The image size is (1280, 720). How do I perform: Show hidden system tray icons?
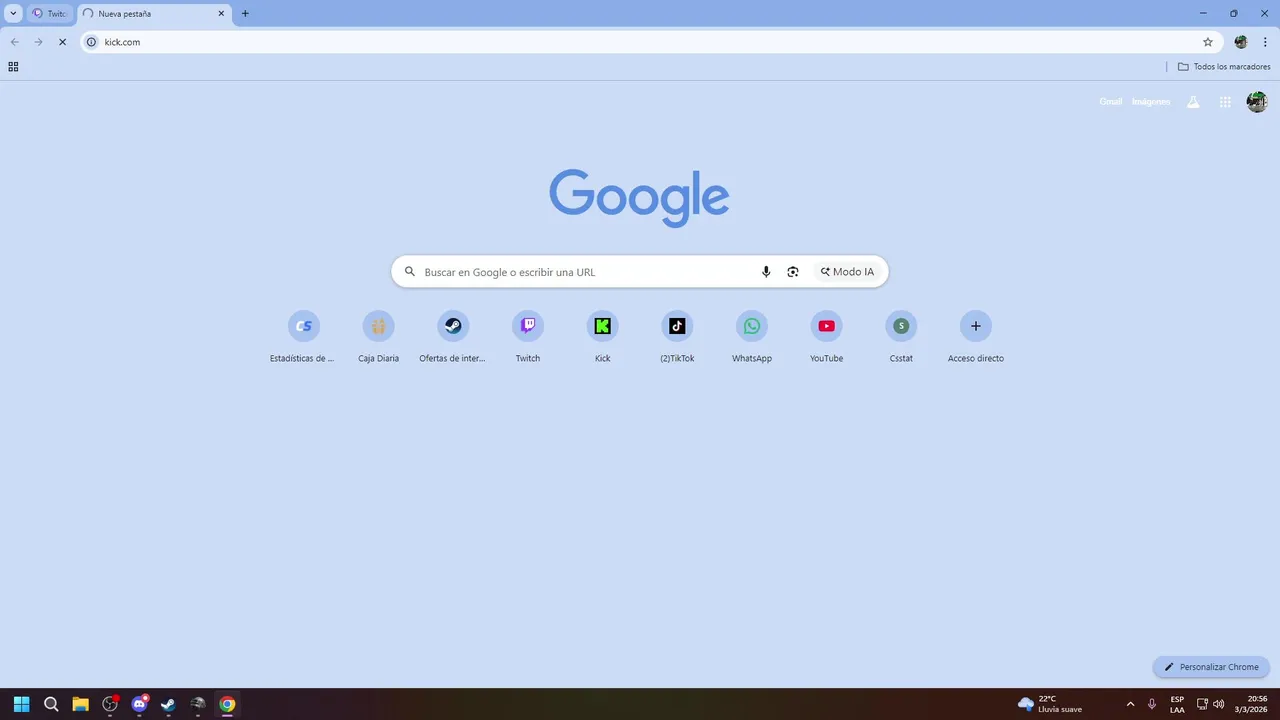coord(1130,704)
